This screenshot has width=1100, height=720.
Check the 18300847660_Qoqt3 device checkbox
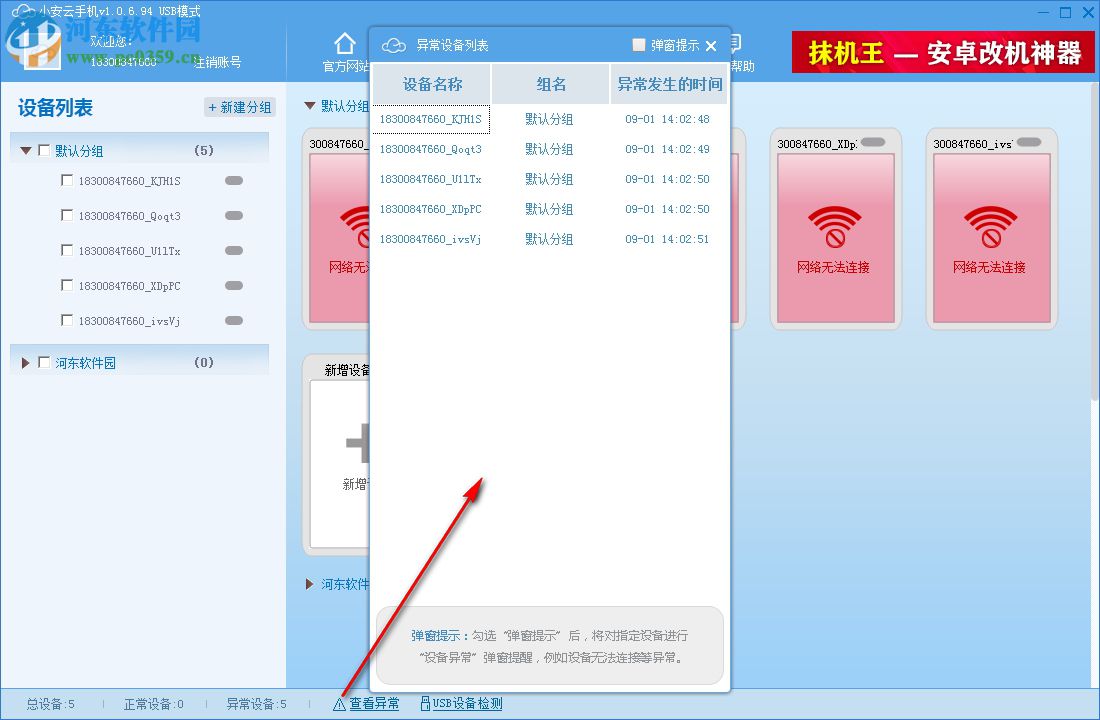click(x=67, y=215)
